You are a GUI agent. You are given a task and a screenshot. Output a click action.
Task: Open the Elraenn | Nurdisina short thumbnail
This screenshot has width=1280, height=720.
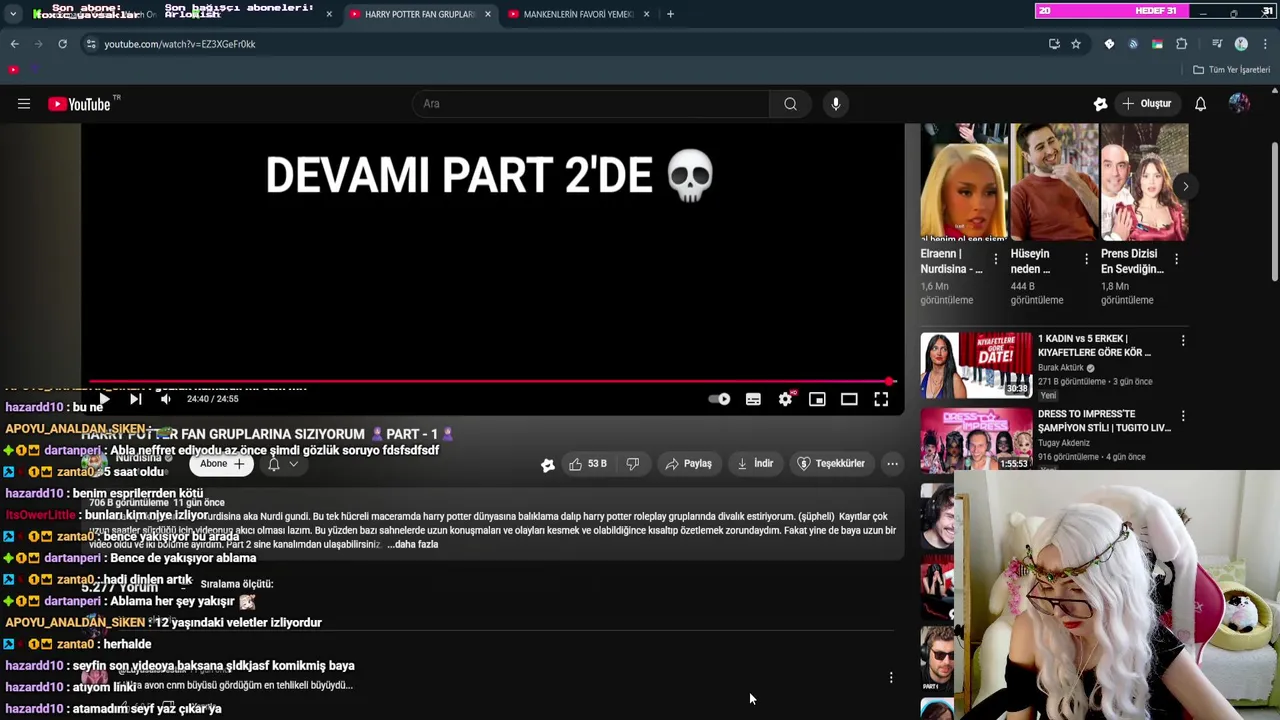[965, 182]
